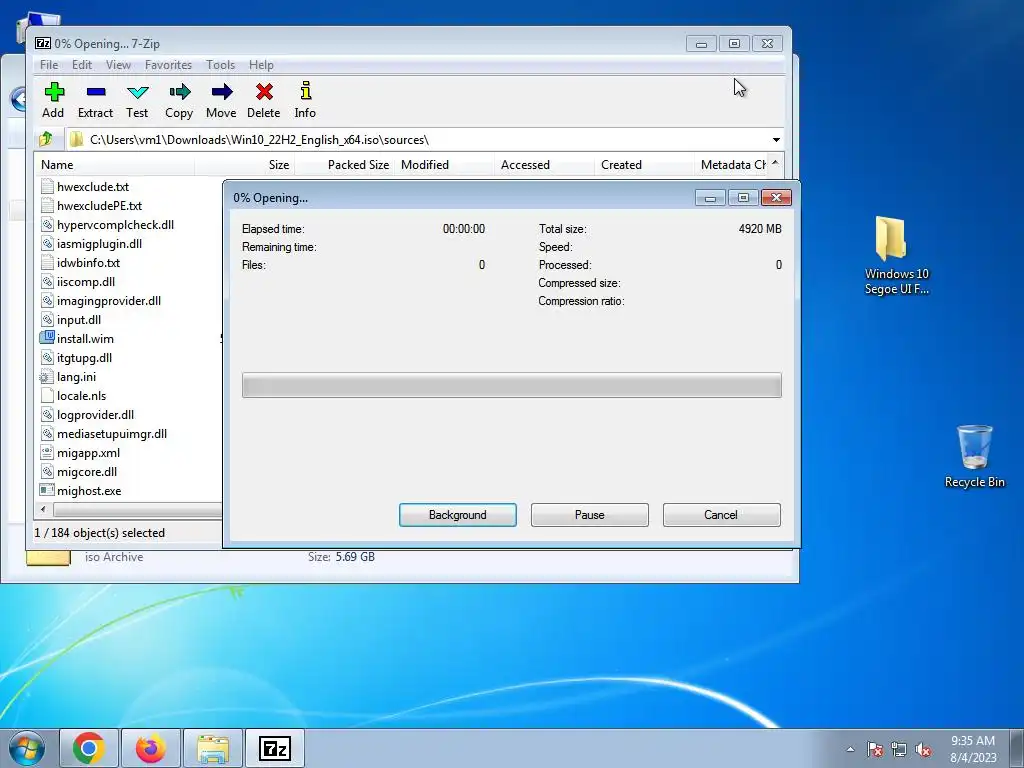Expand the address path dropdown
This screenshot has height=768, width=1024.
[x=776, y=140]
